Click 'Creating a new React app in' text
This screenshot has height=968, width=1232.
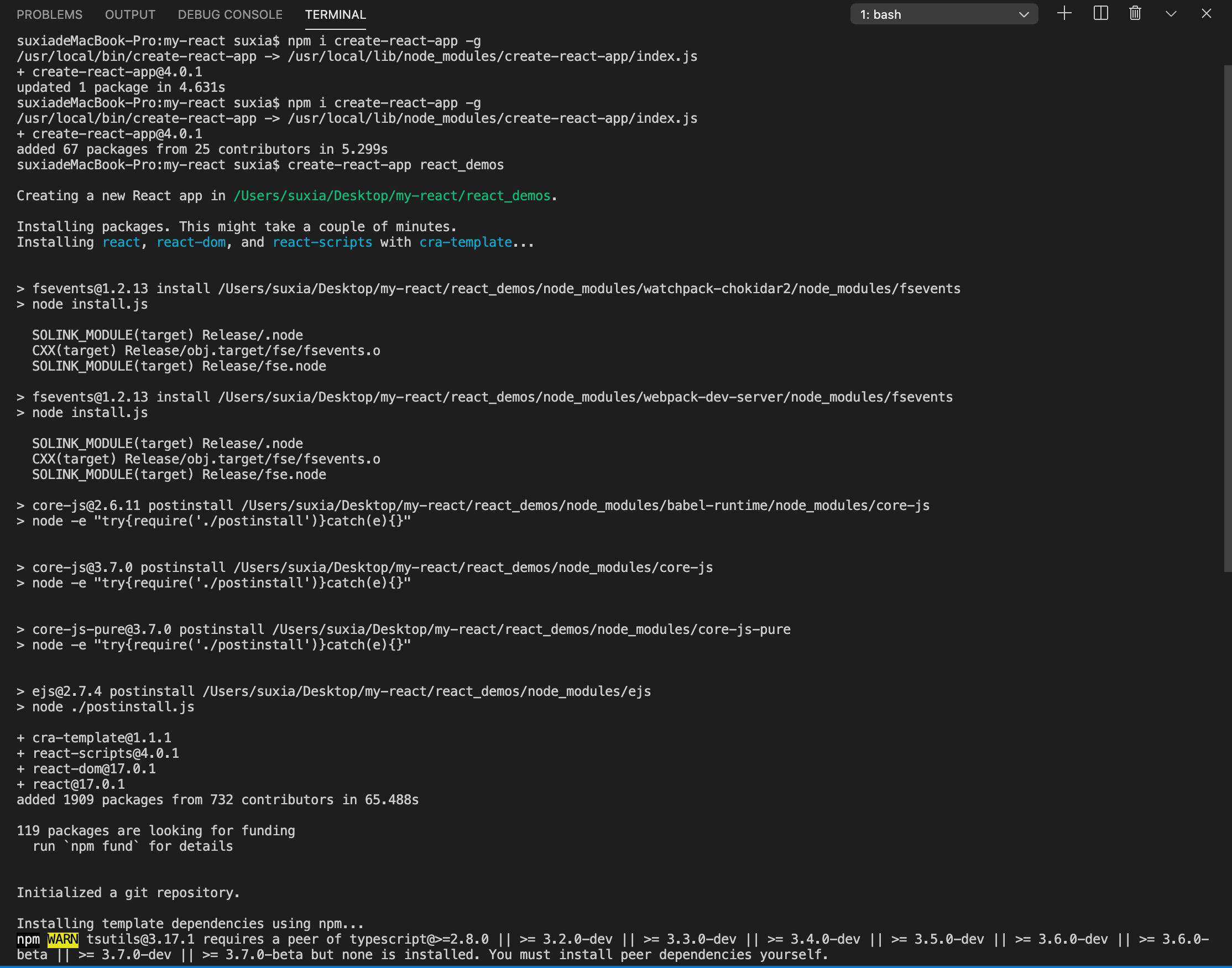[121, 196]
